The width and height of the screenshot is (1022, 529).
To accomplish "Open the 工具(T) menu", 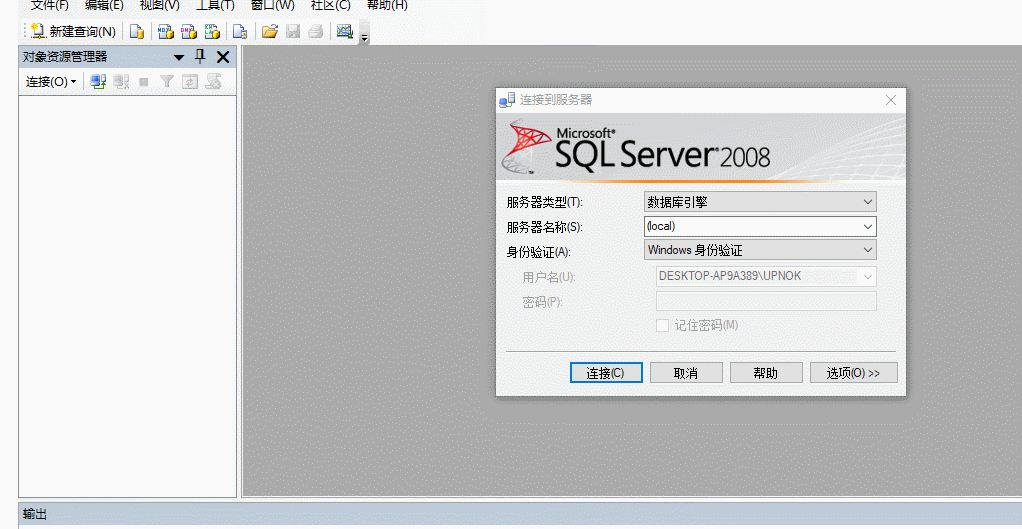I will 215,5.
